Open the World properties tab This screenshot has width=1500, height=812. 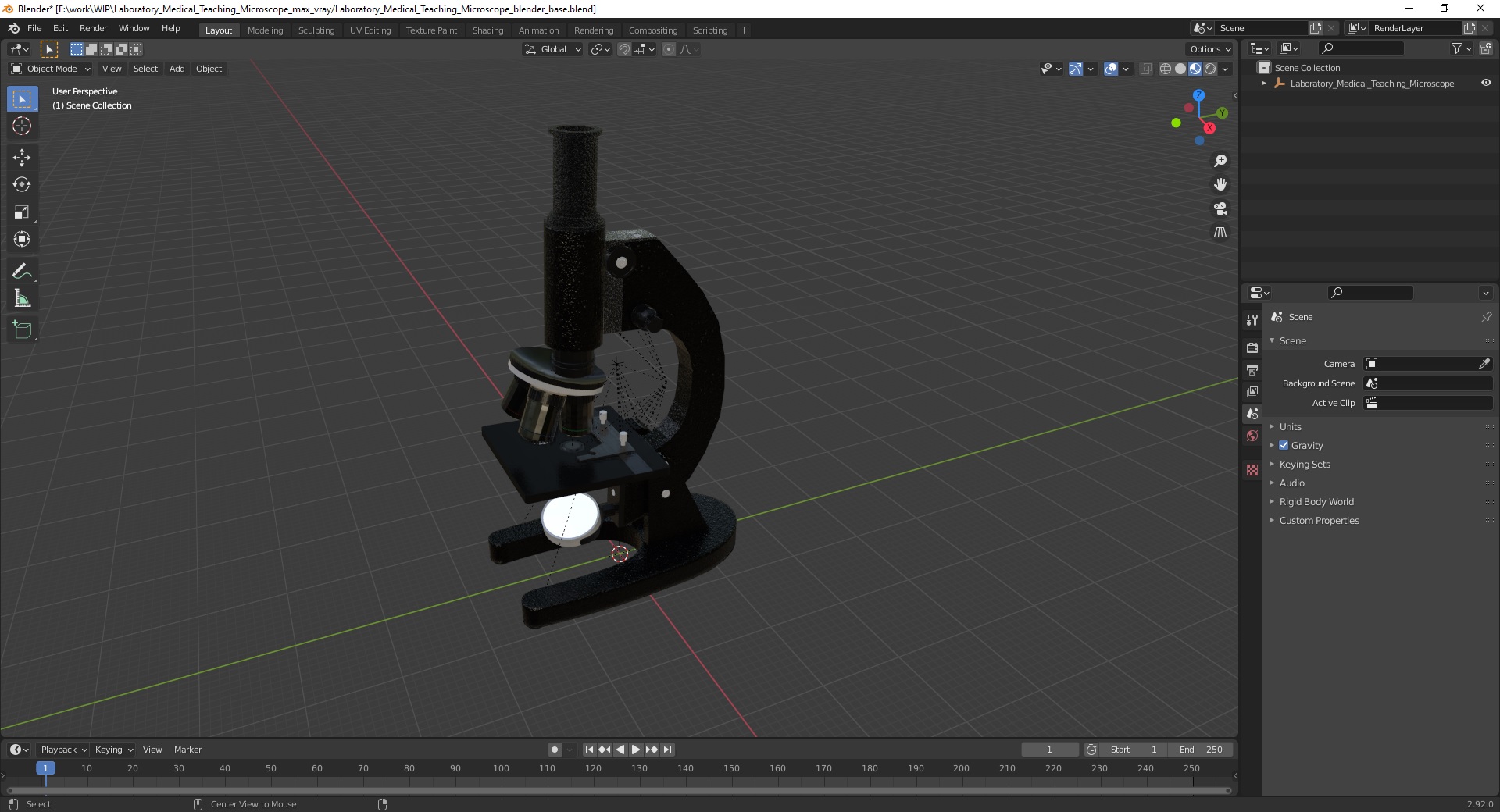(x=1252, y=436)
